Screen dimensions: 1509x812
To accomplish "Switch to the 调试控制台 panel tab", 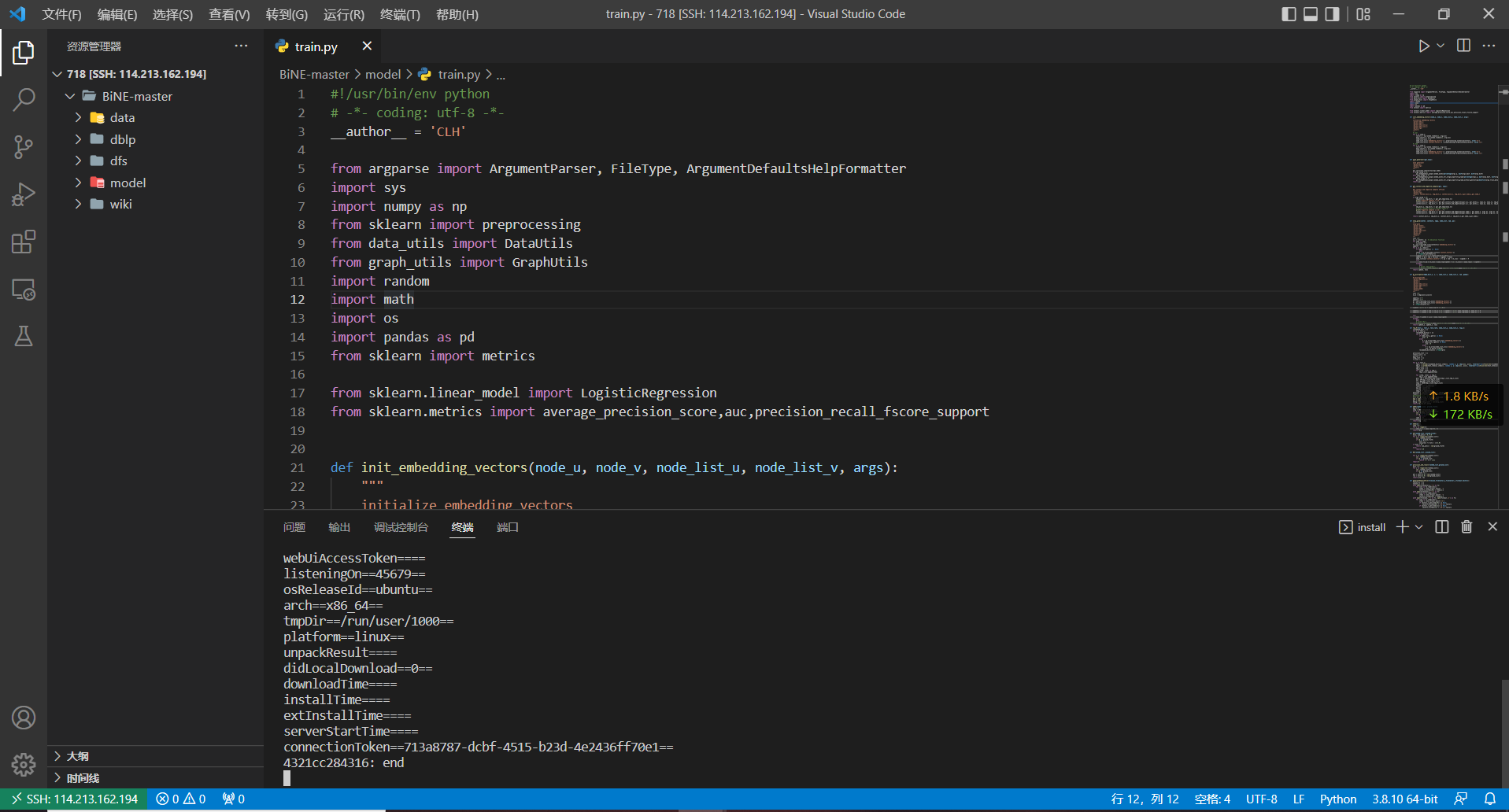I will coord(401,527).
